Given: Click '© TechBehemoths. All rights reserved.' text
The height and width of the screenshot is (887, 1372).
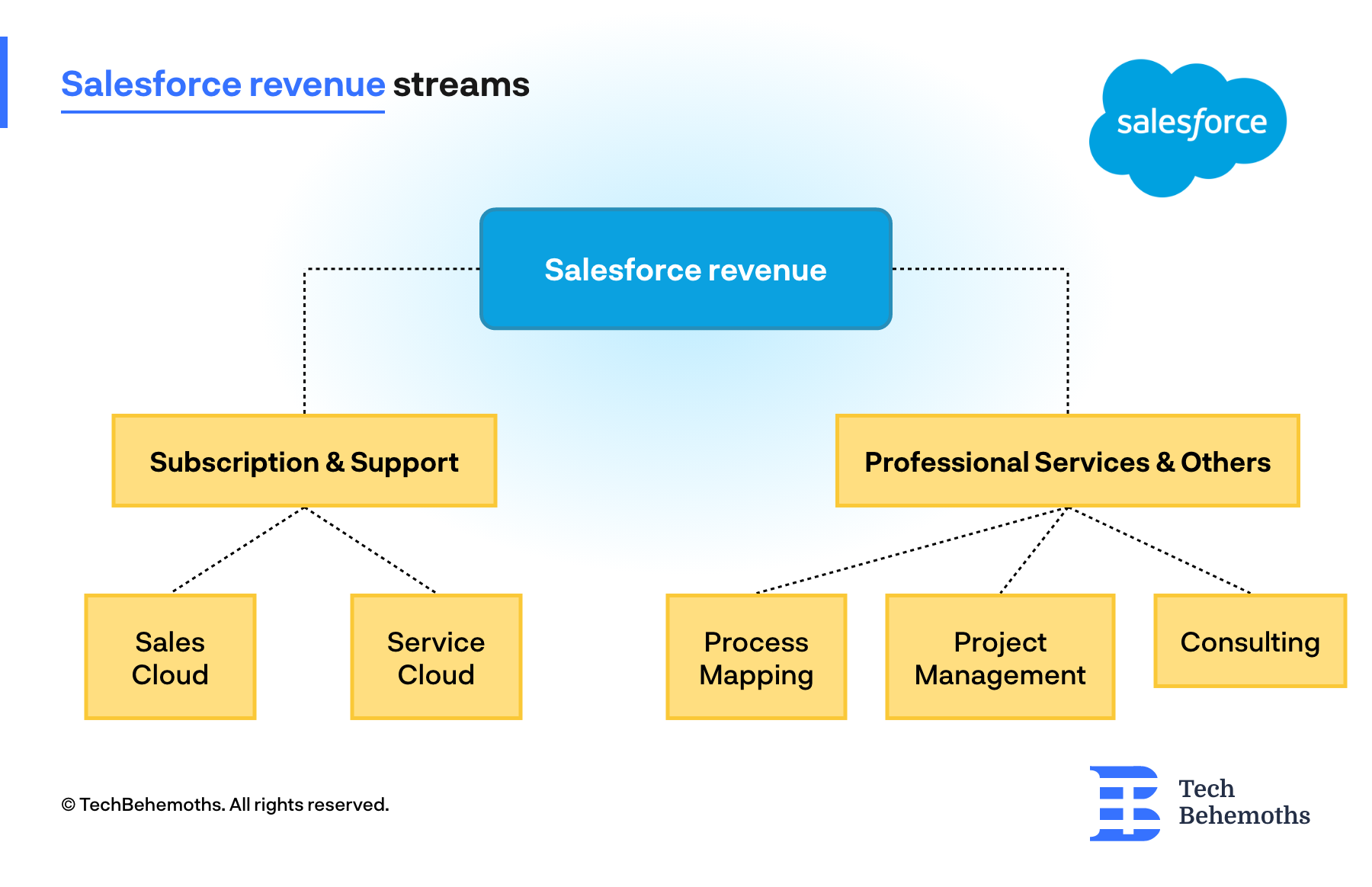Looking at the screenshot, I should pyautogui.click(x=225, y=805).
